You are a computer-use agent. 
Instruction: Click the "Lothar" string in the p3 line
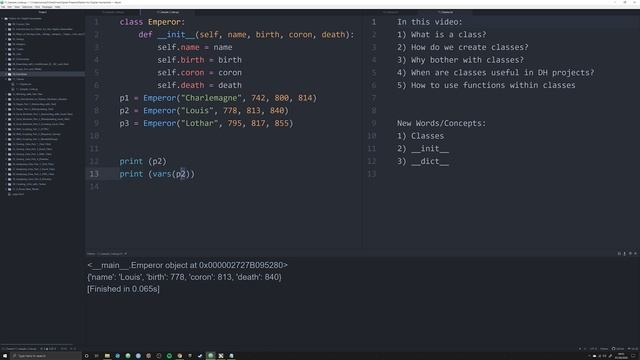tap(200, 123)
